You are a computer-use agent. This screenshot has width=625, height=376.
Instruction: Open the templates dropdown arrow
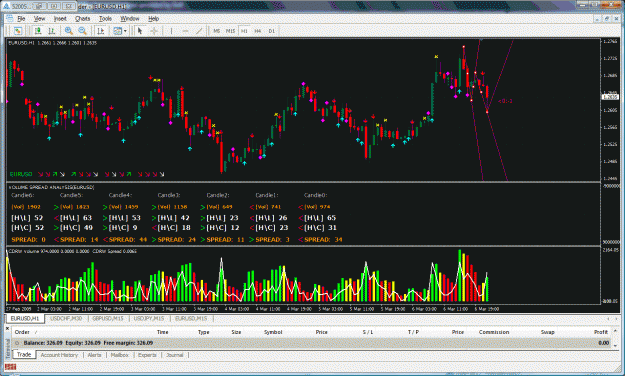click(125, 31)
